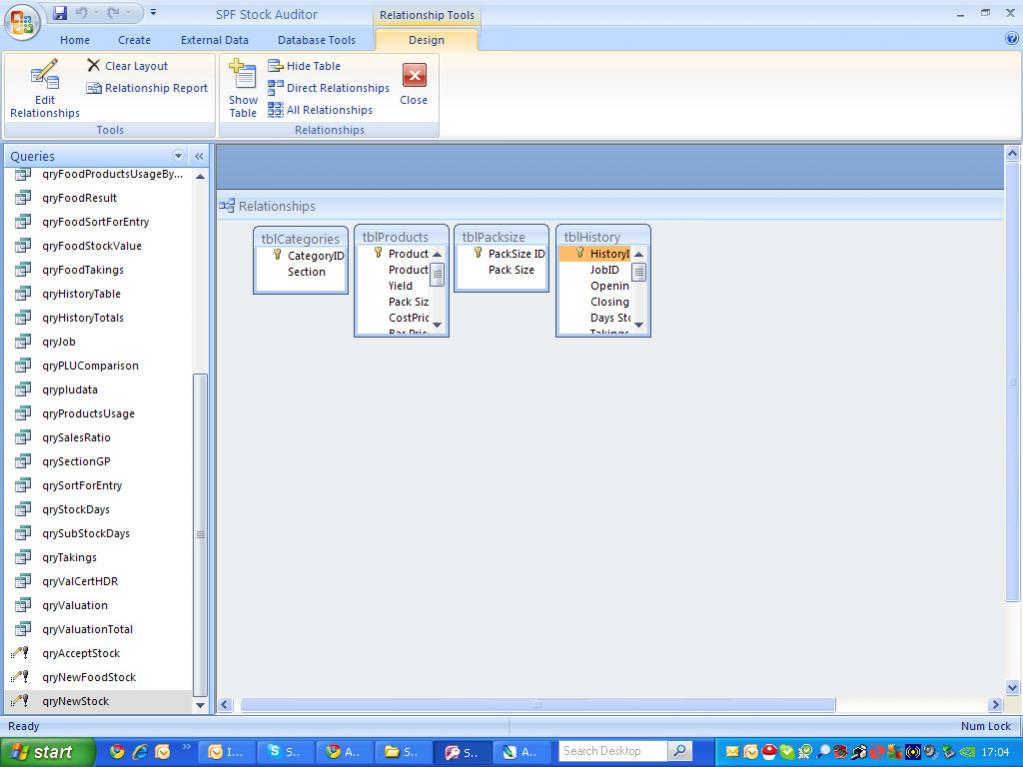
Task: Show Direct Relationships
Action: pos(328,88)
